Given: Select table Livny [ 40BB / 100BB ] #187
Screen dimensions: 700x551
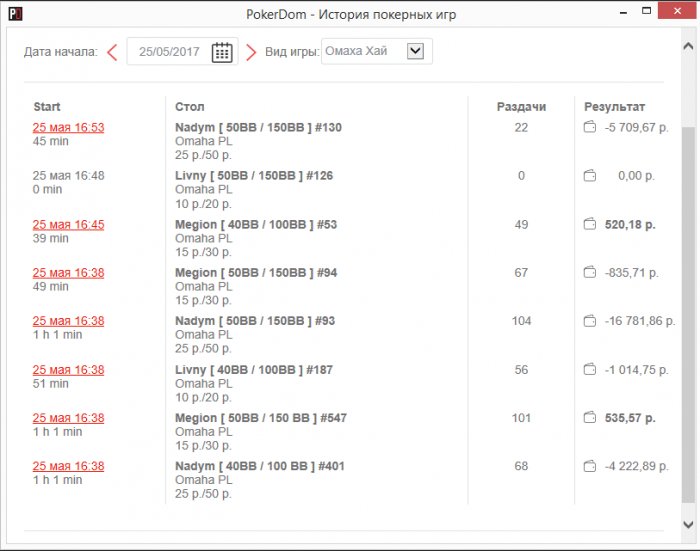Looking at the screenshot, I should [x=254, y=370].
